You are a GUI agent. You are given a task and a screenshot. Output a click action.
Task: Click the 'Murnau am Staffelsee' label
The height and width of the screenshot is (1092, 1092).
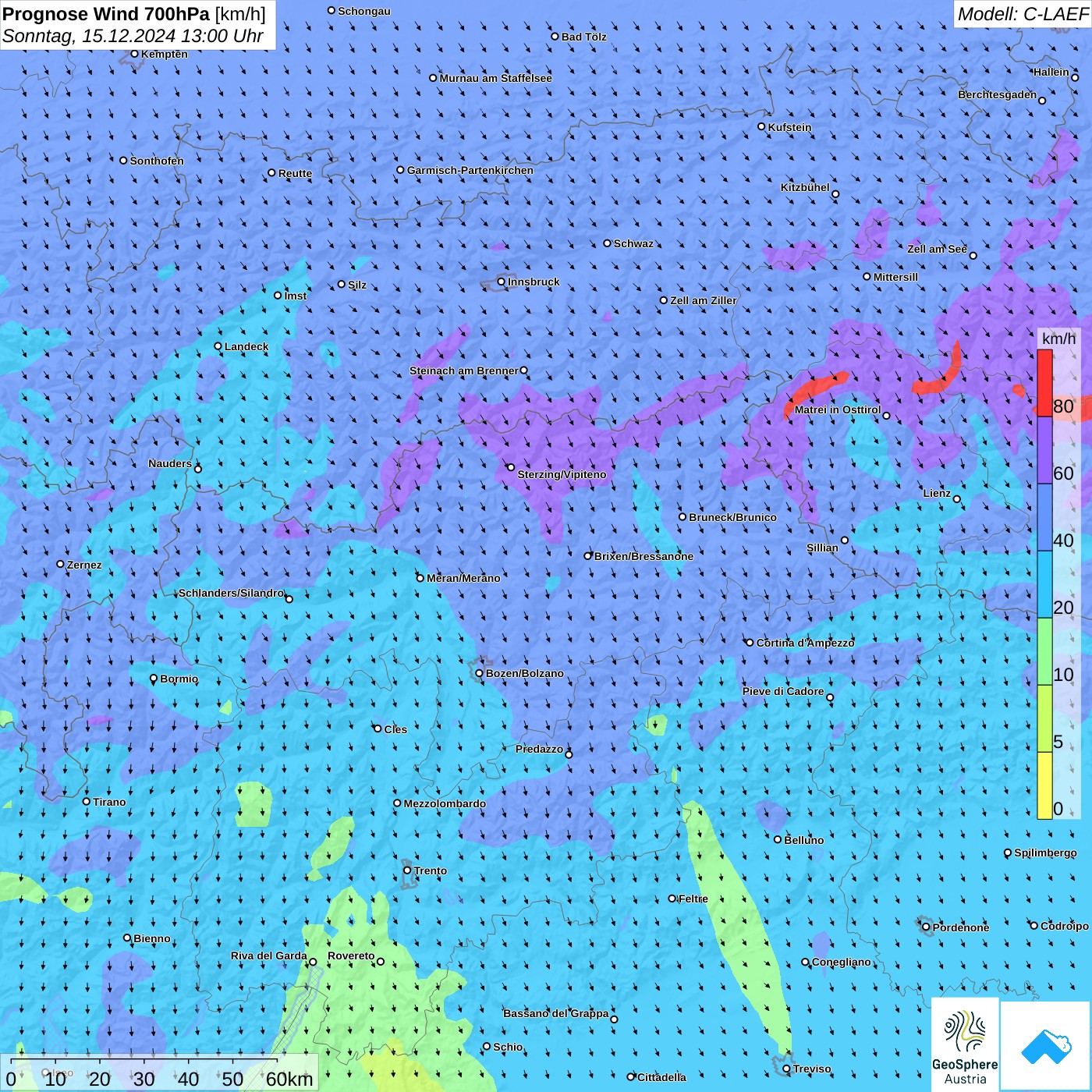[x=496, y=78]
